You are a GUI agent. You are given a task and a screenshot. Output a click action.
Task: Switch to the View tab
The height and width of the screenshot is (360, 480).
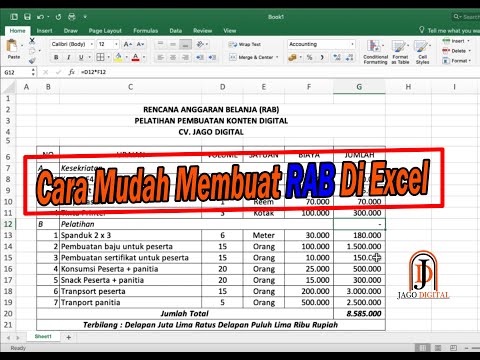[230, 31]
